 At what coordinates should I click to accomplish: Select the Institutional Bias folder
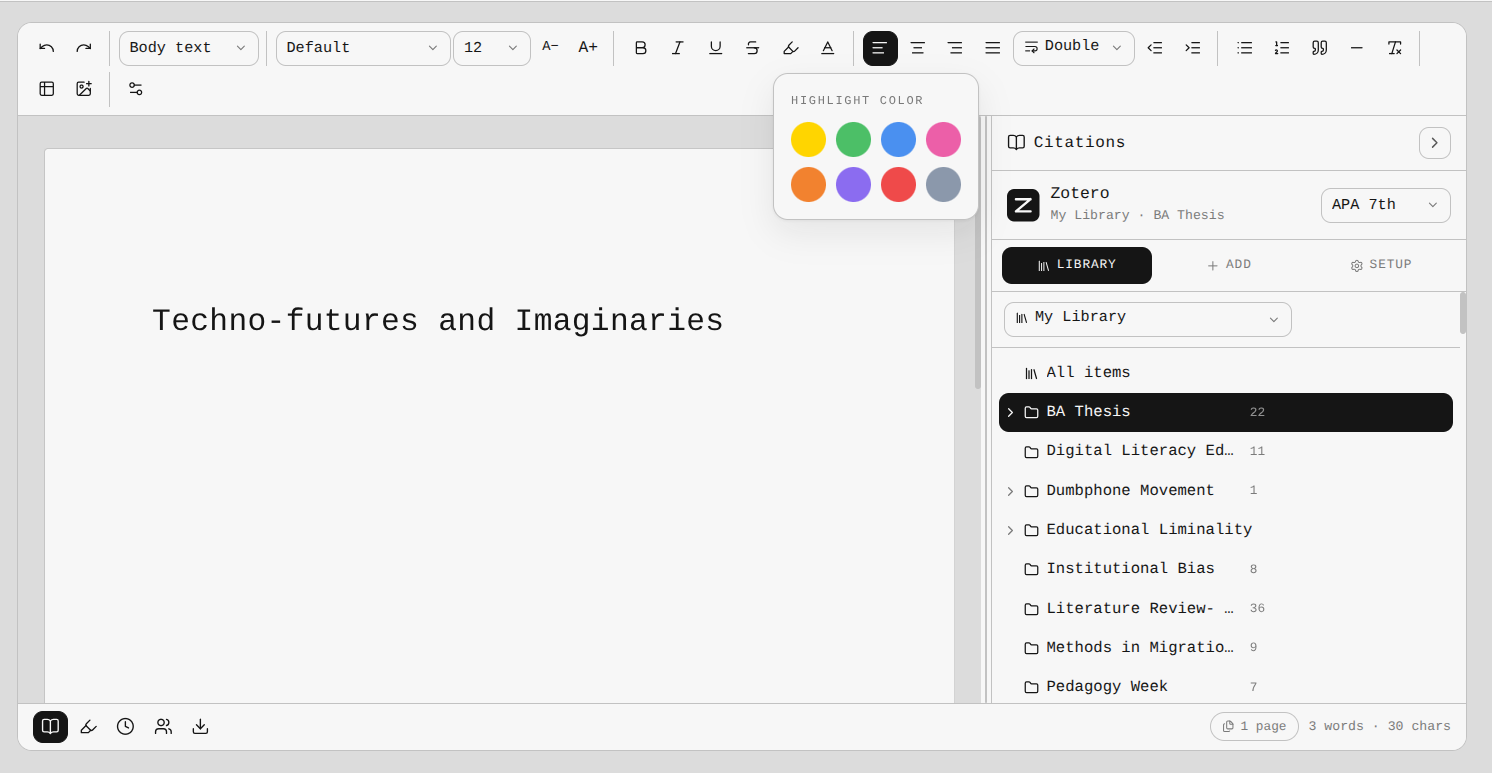point(1226,569)
